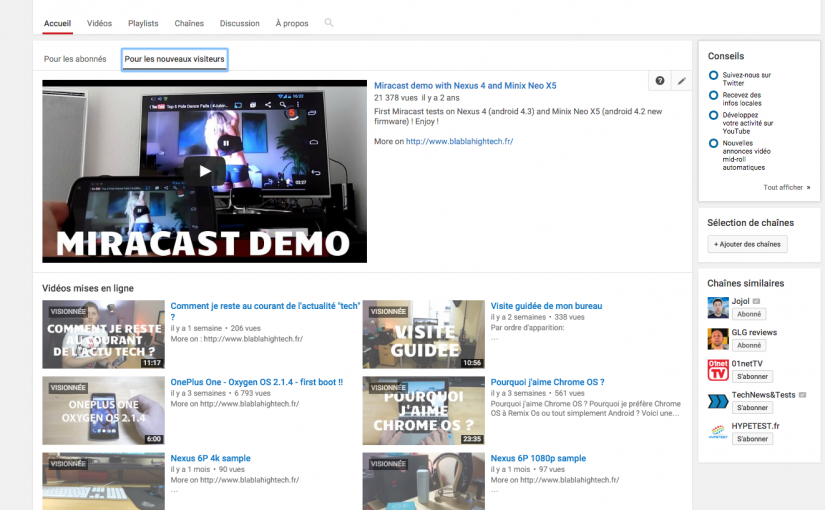Open Miracast demo with Nexus 4 title link
The image size is (825, 510).
(465, 85)
